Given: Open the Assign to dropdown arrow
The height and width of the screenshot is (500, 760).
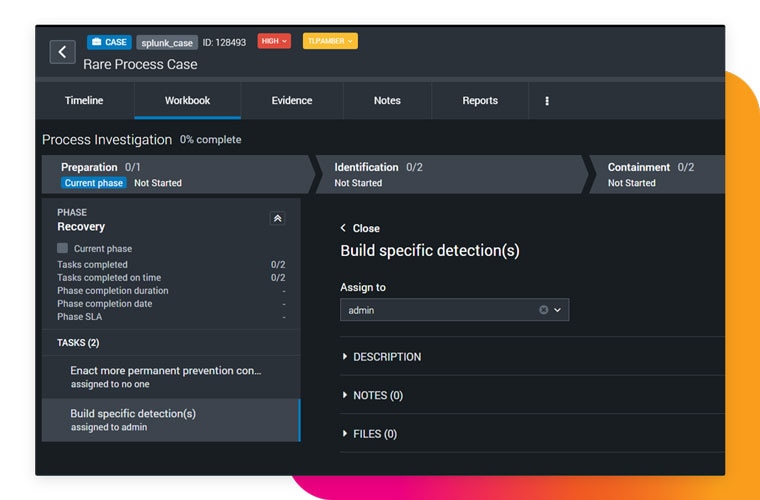Looking at the screenshot, I should (x=557, y=310).
